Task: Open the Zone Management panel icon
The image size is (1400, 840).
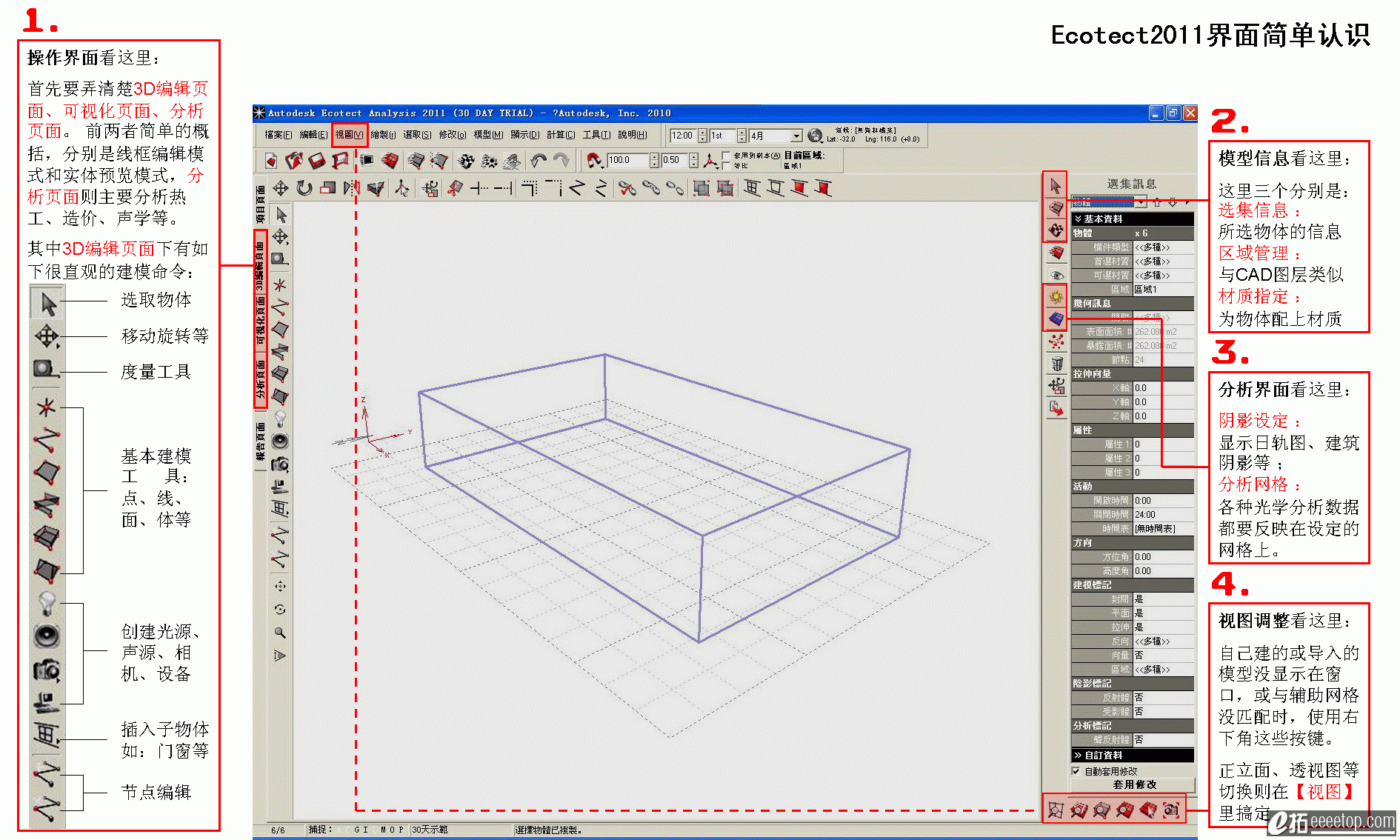Action: coord(1056,208)
